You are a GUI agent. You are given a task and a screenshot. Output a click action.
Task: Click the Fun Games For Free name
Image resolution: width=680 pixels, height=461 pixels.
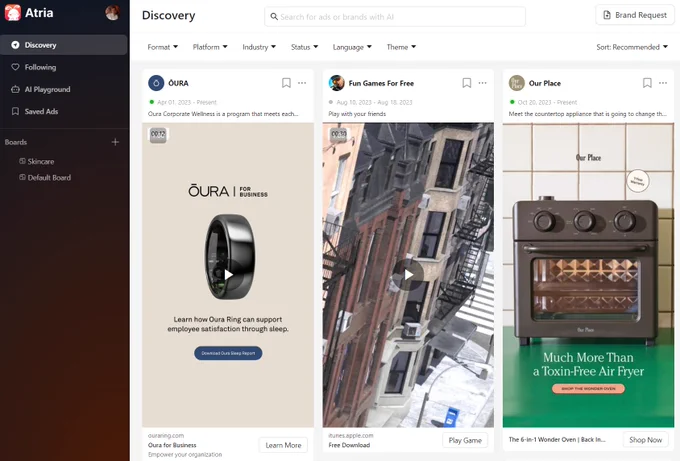pyautogui.click(x=381, y=83)
